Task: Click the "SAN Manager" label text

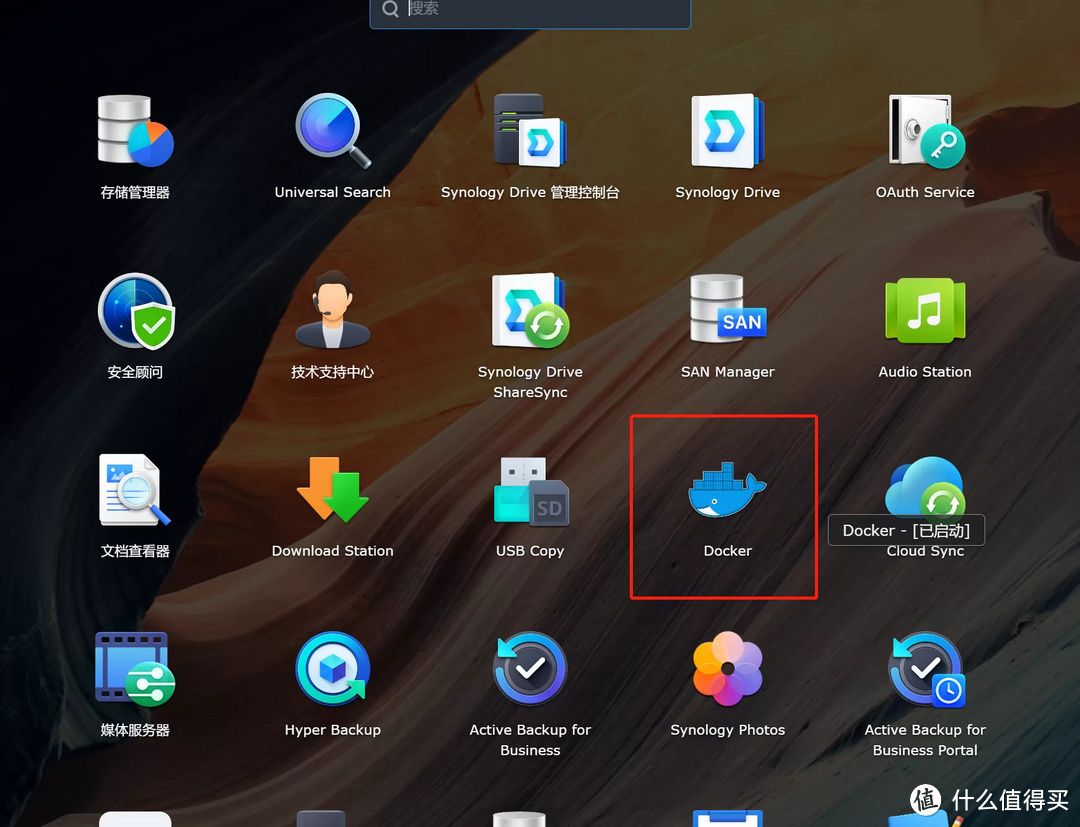Action: [727, 372]
